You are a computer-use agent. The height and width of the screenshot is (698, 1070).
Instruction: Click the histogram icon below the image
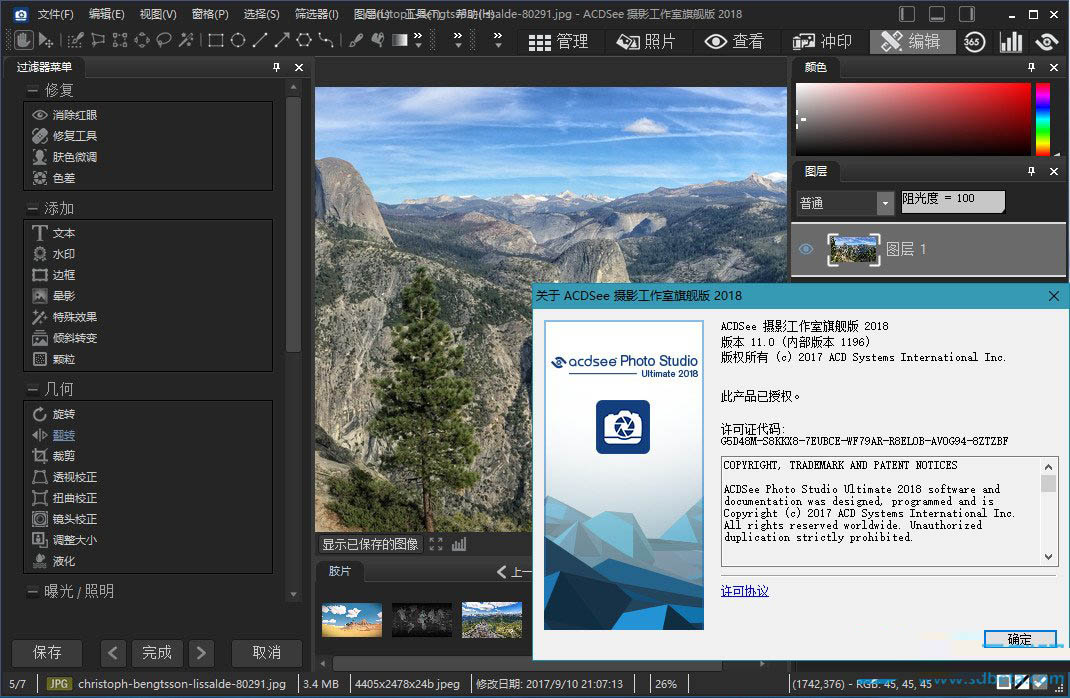pos(459,544)
